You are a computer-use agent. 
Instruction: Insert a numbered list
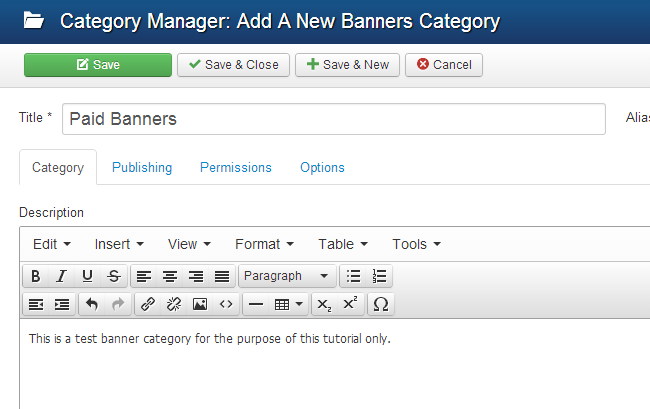tap(379, 276)
